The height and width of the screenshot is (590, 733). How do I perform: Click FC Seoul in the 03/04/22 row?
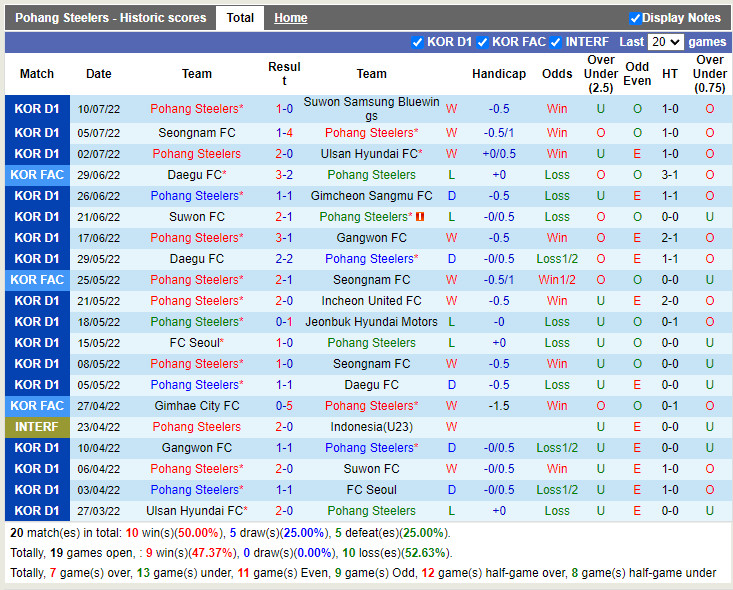tap(371, 490)
